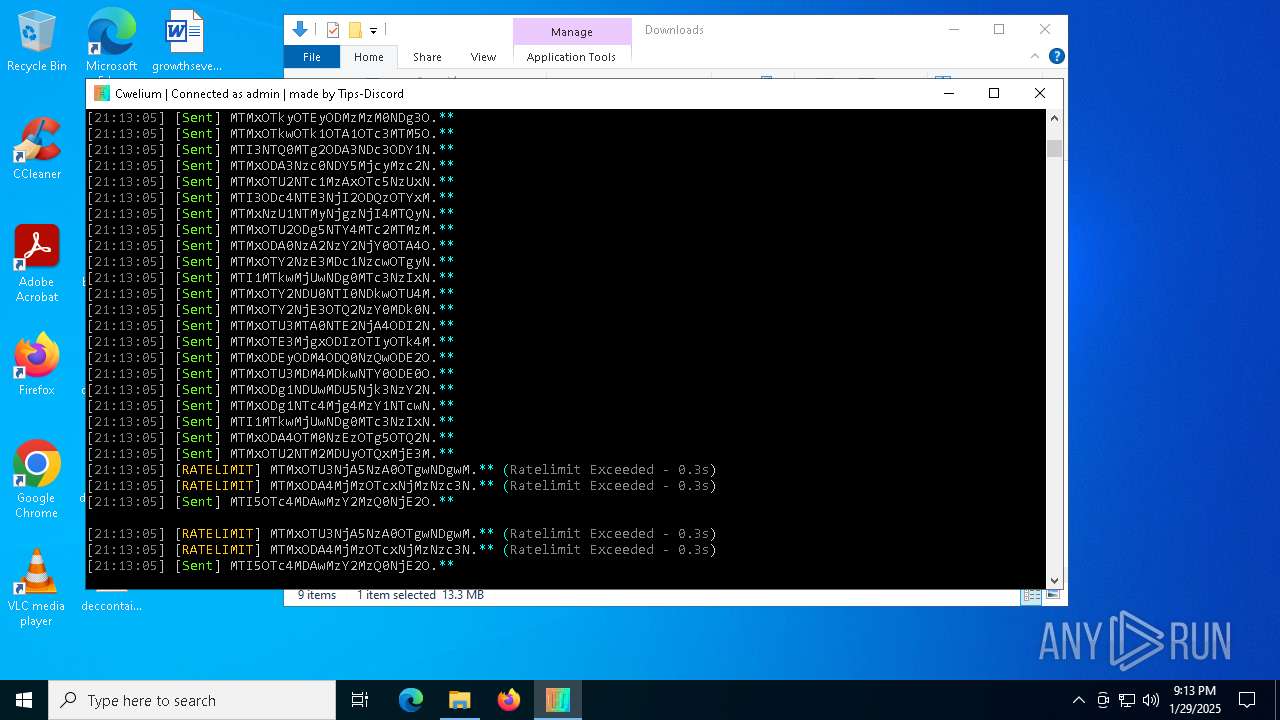Open the network tray icon
Image resolution: width=1280 pixels, height=720 pixels.
1127,700
